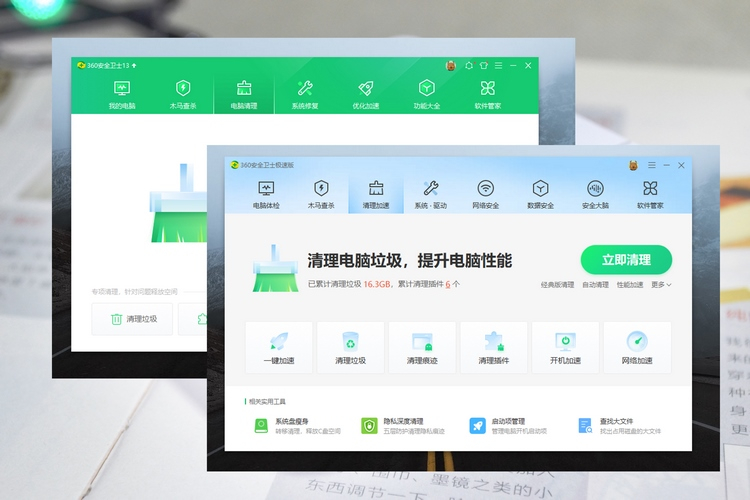This screenshot has width=750, height=500.
Task: Open 我的电脑 in 360安全卫士13 window
Action: (x=122, y=95)
